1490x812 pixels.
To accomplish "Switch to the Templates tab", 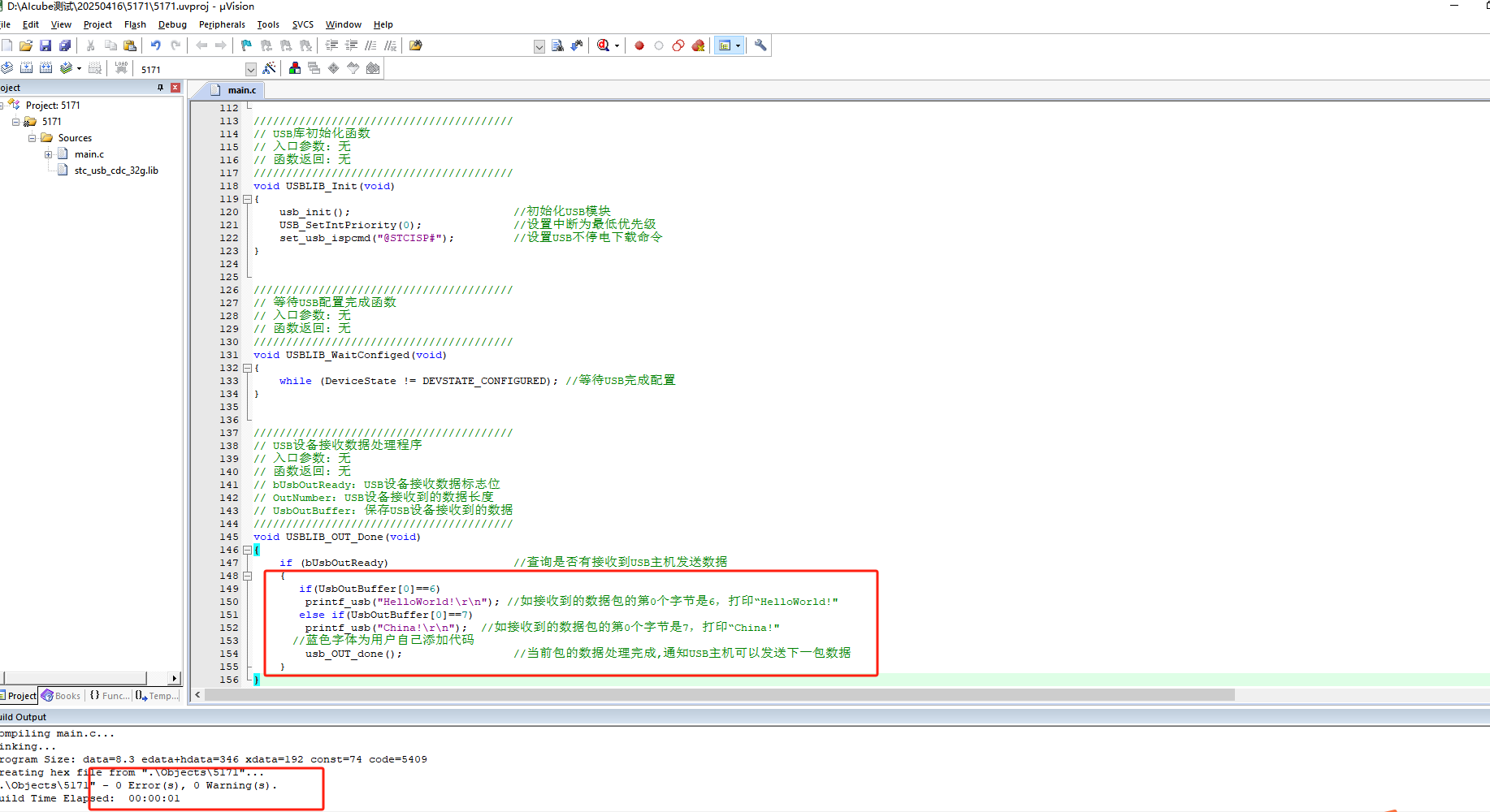I will point(156,696).
